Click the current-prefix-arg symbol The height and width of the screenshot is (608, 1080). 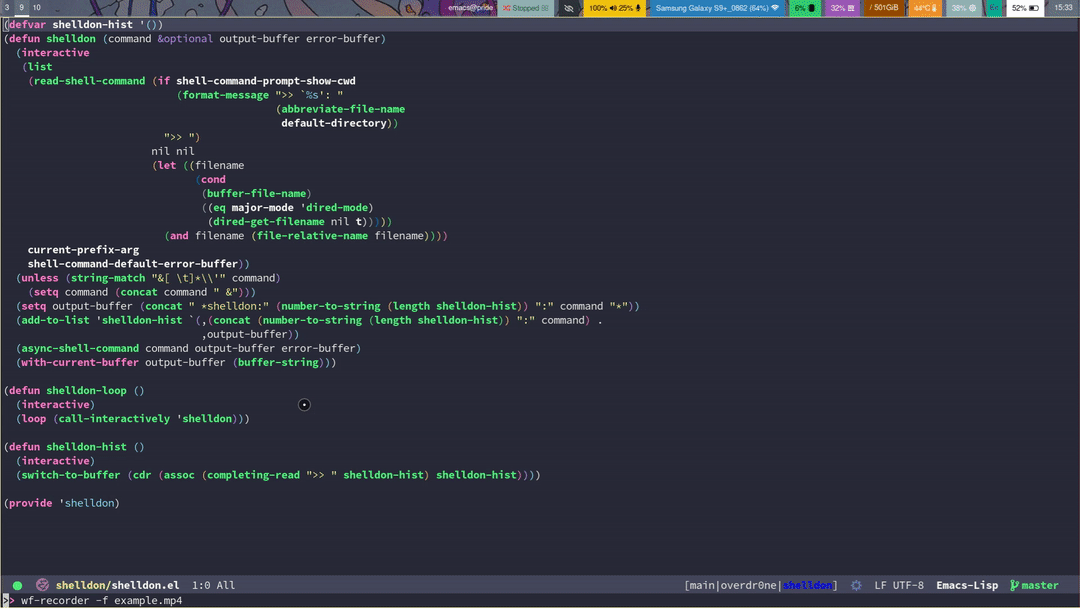coord(83,250)
